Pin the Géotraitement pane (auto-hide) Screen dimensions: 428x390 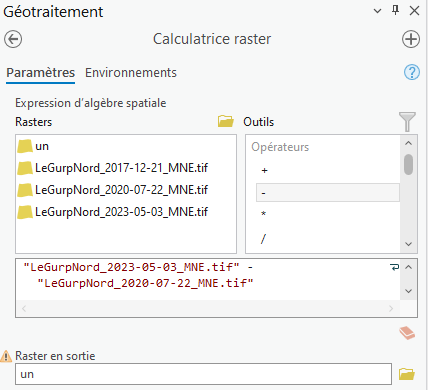pos(395,11)
